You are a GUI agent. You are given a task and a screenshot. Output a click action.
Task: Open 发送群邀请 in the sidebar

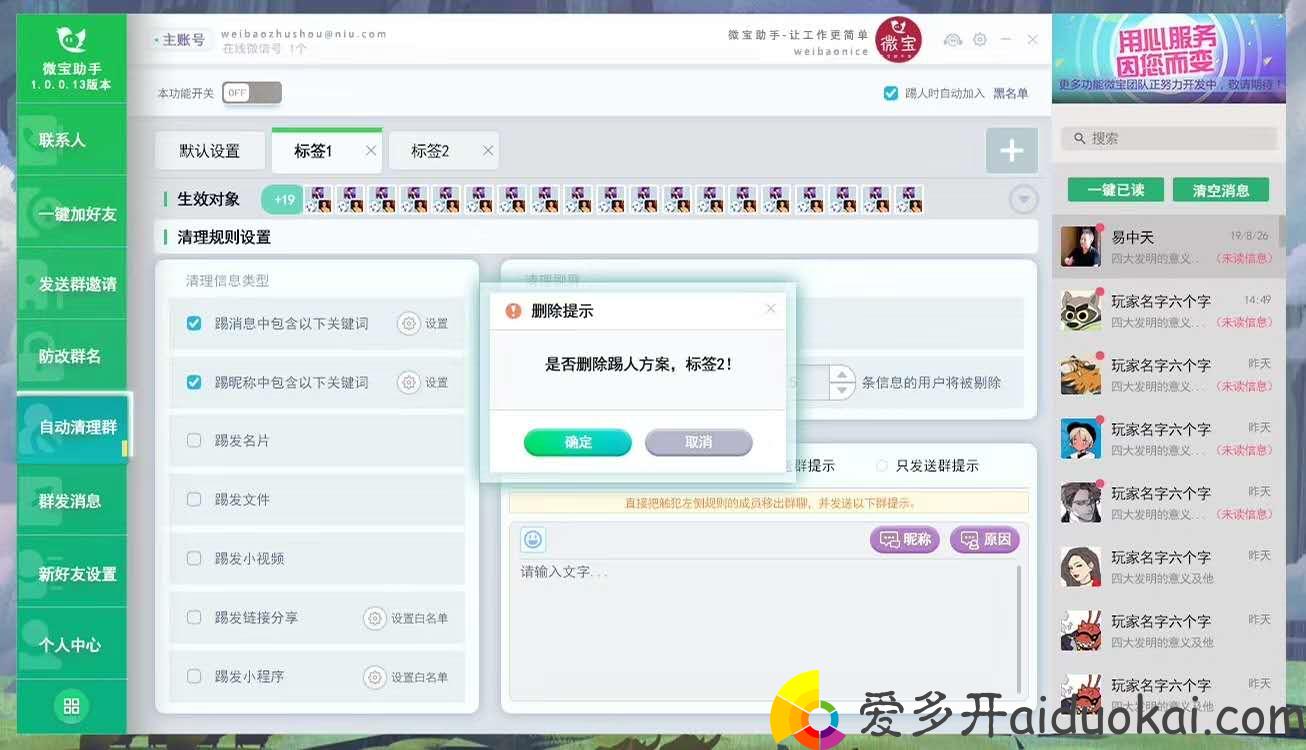pyautogui.click(x=71, y=285)
